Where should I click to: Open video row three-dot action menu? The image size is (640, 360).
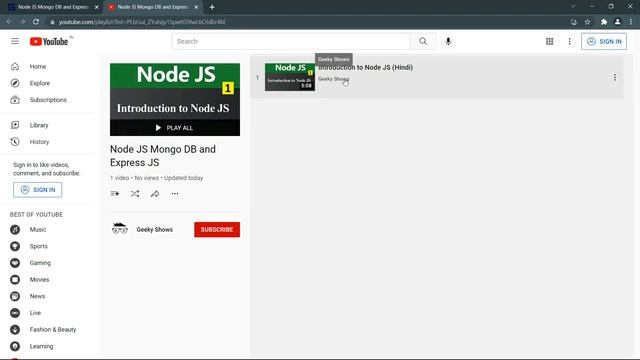pos(615,77)
